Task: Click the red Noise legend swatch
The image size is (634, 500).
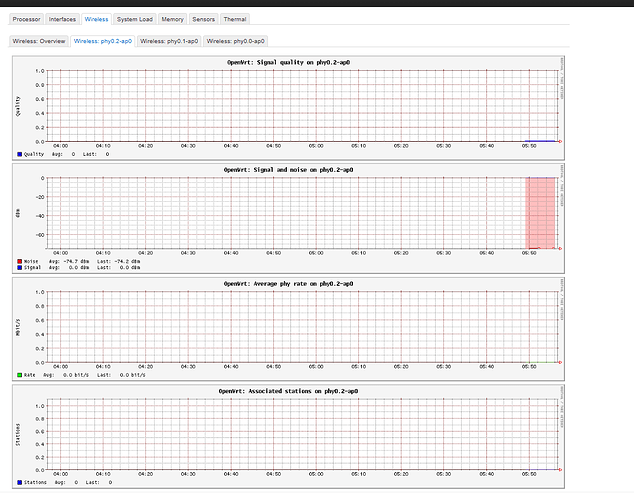Action: pos(18,261)
